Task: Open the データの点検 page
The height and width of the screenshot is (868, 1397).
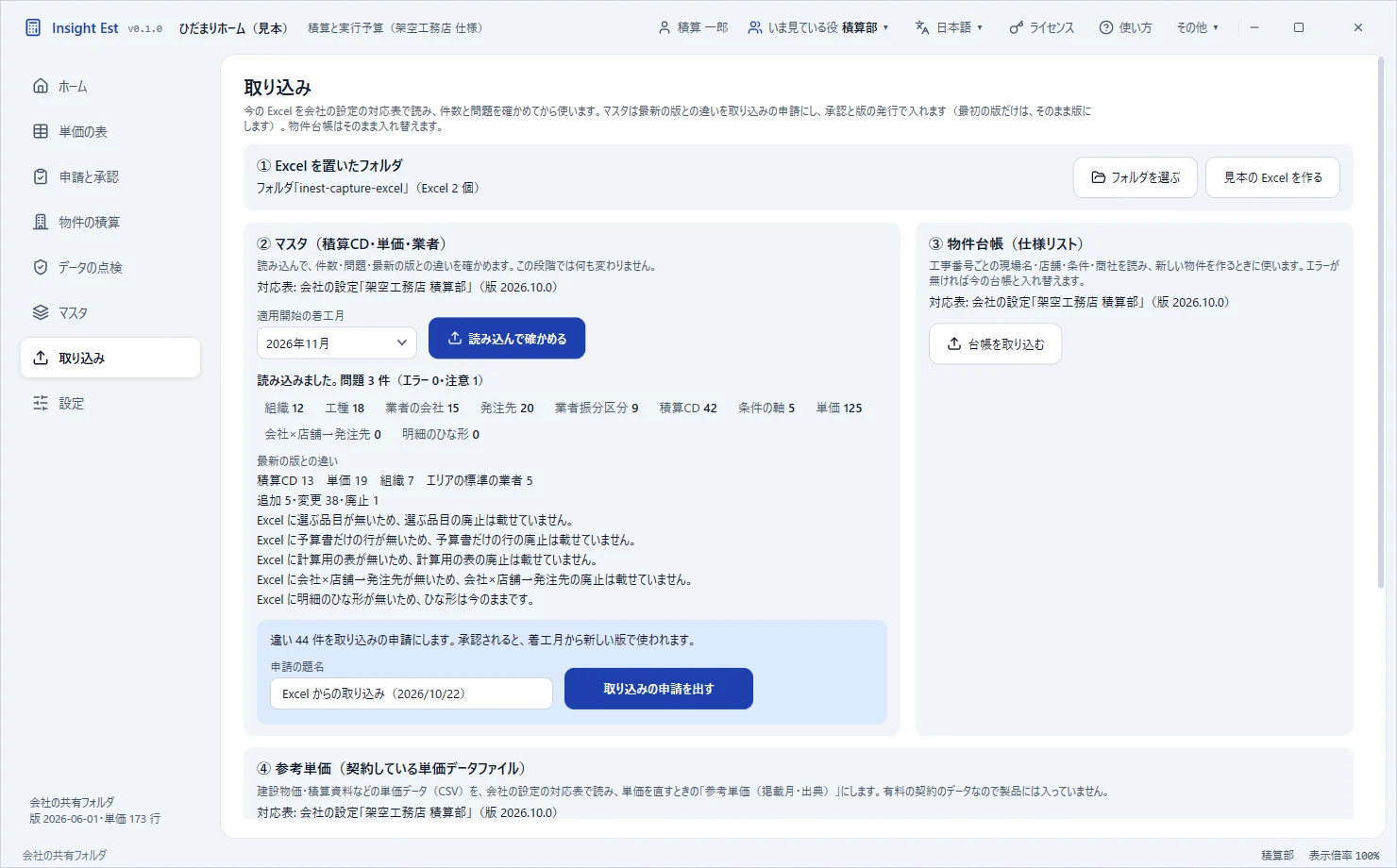Action: coord(110,267)
